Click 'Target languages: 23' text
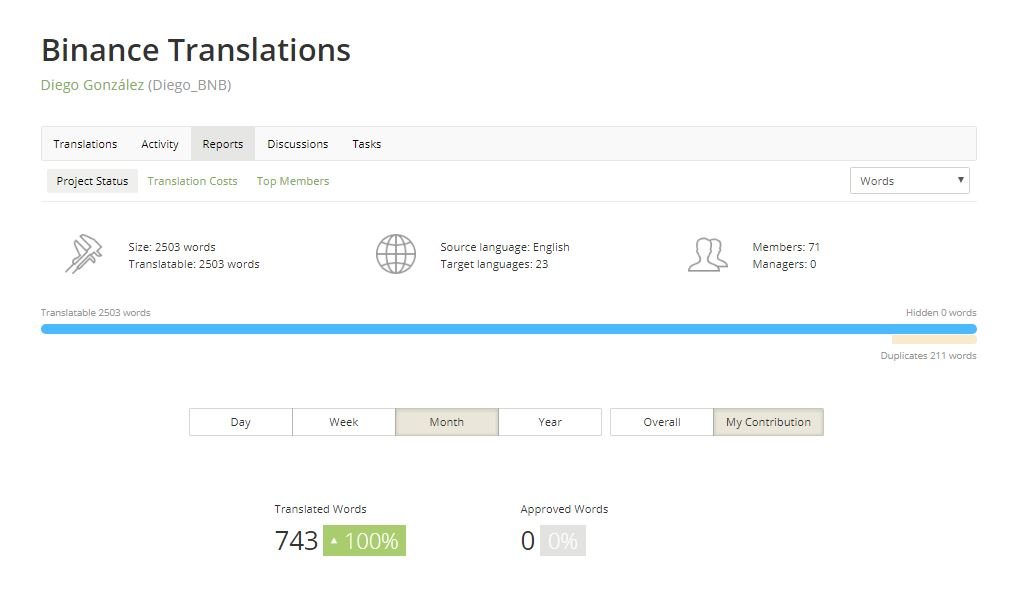1029x612 pixels. point(494,264)
